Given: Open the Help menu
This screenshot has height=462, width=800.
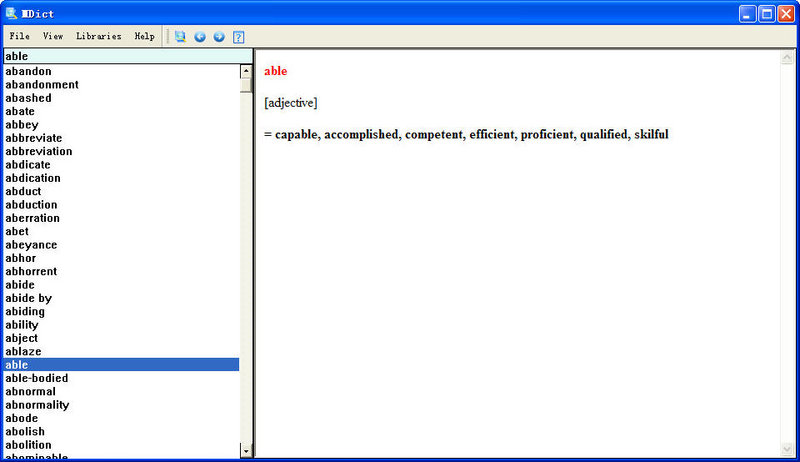Looking at the screenshot, I should (x=144, y=36).
